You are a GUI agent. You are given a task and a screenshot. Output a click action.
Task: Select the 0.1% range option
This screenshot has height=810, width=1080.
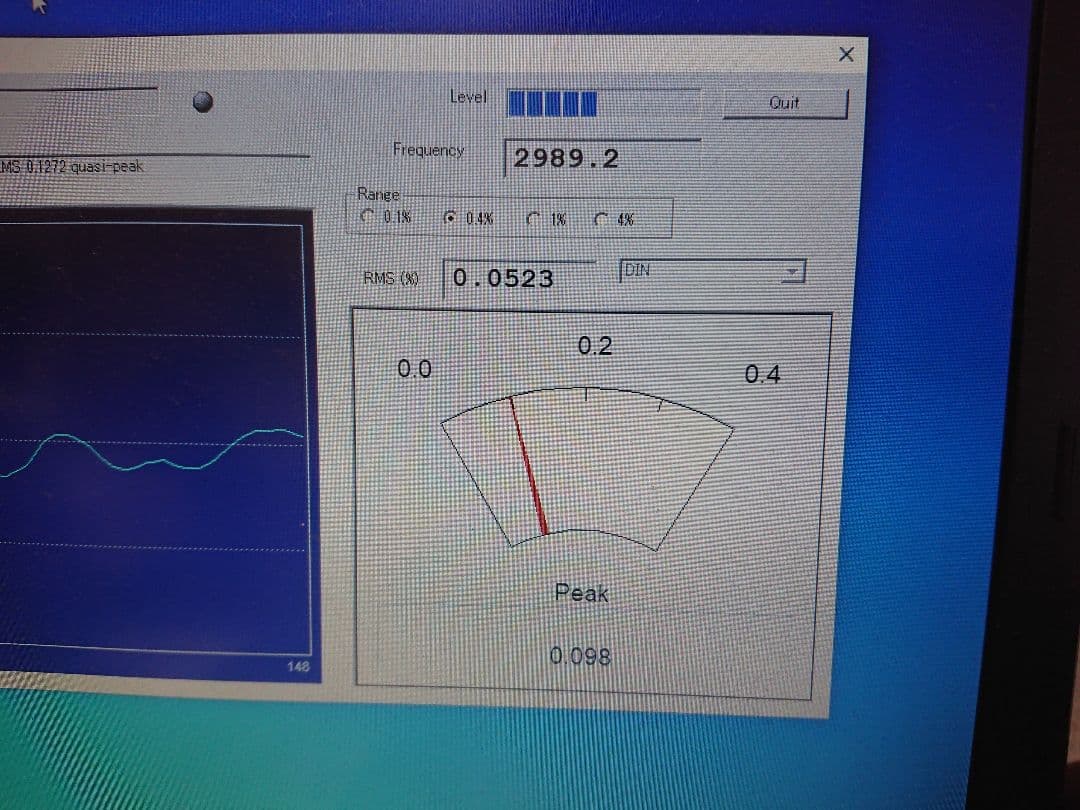369,216
